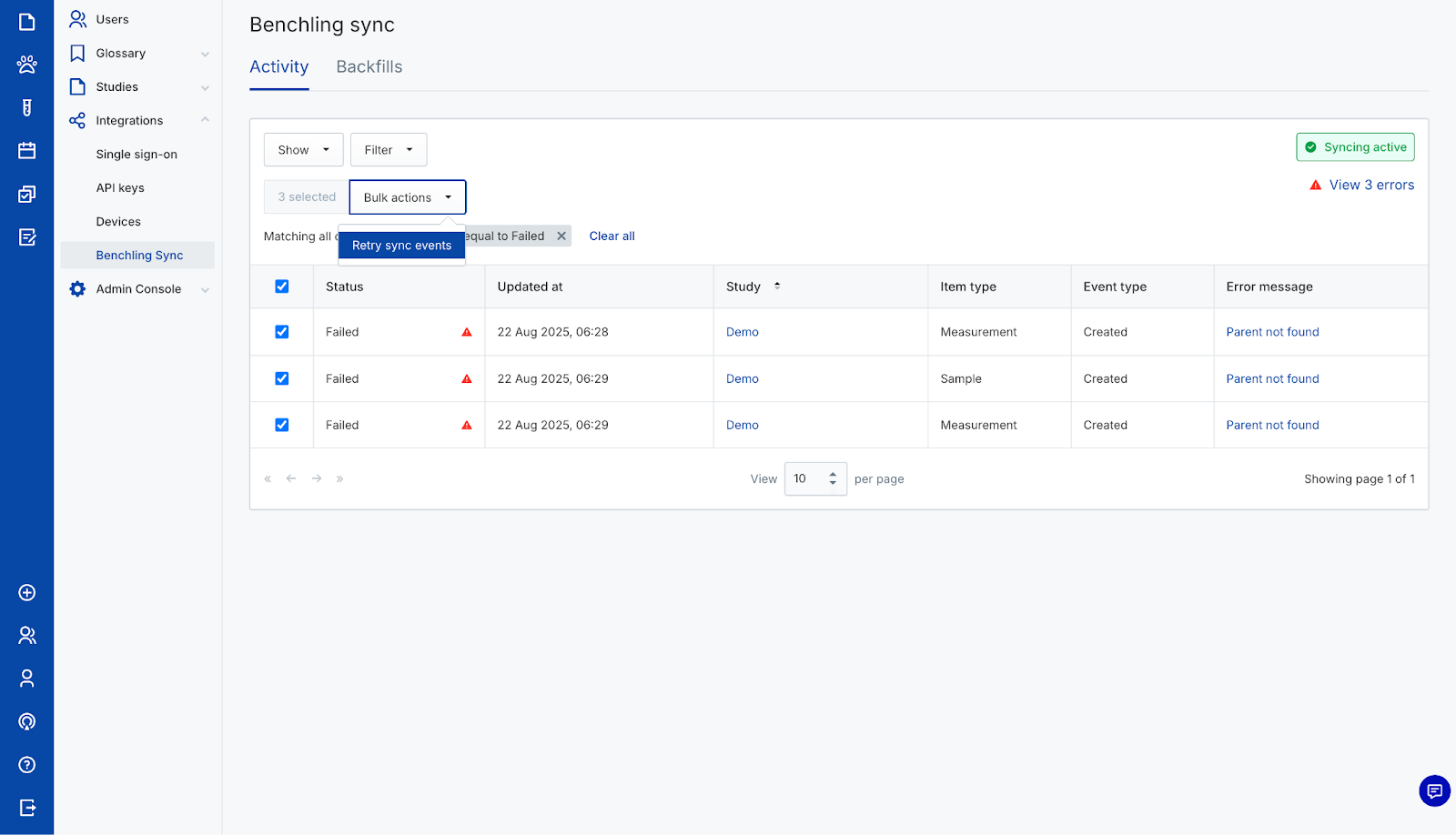Viewport: 1456px width, 835px height.
Task: Adjust the per page count stepper
Action: pos(832,478)
